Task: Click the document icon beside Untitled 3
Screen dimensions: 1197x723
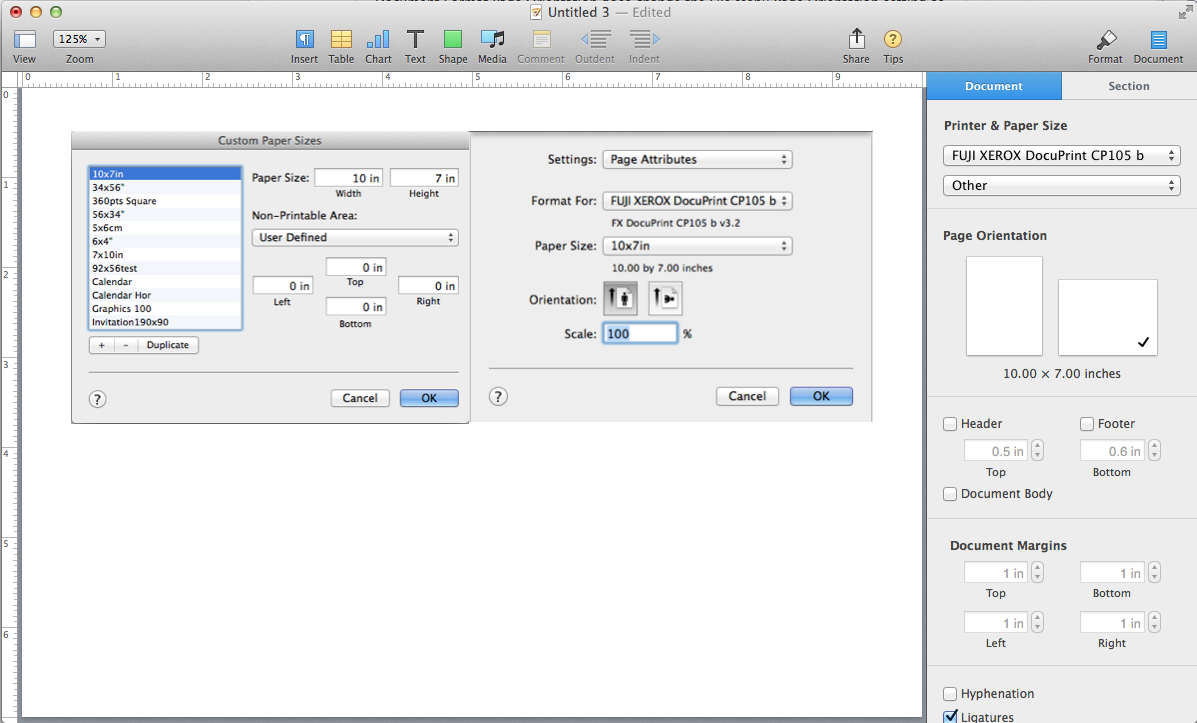Action: point(537,12)
